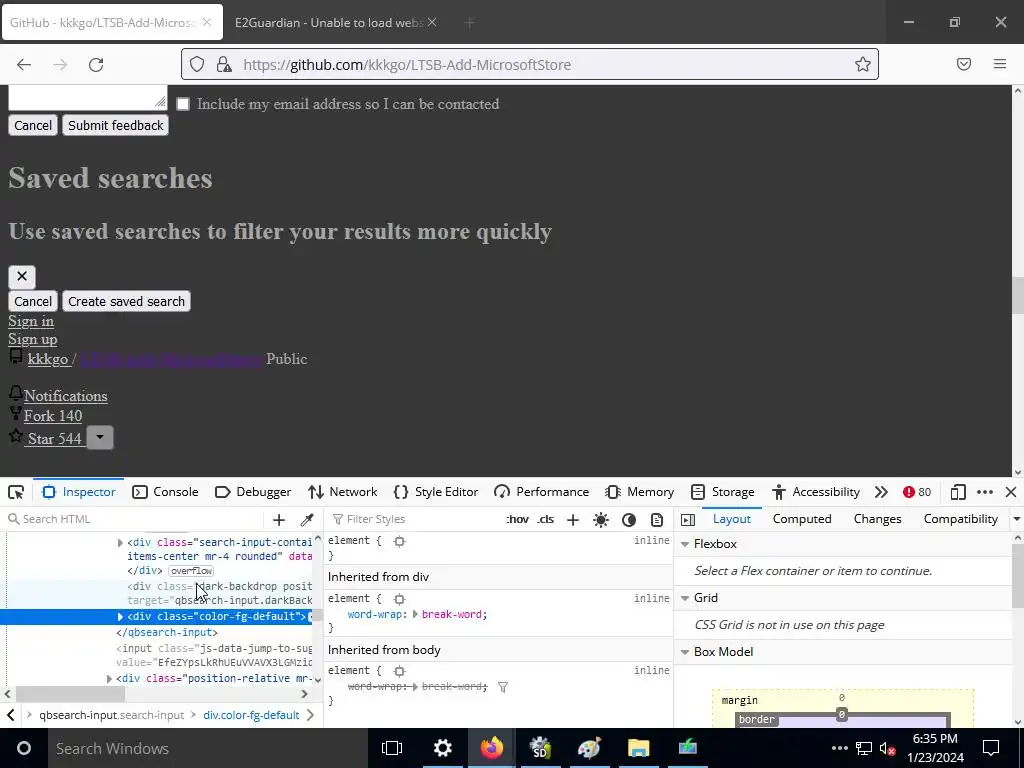
Task: Open Notifications link
Action: coord(65,396)
